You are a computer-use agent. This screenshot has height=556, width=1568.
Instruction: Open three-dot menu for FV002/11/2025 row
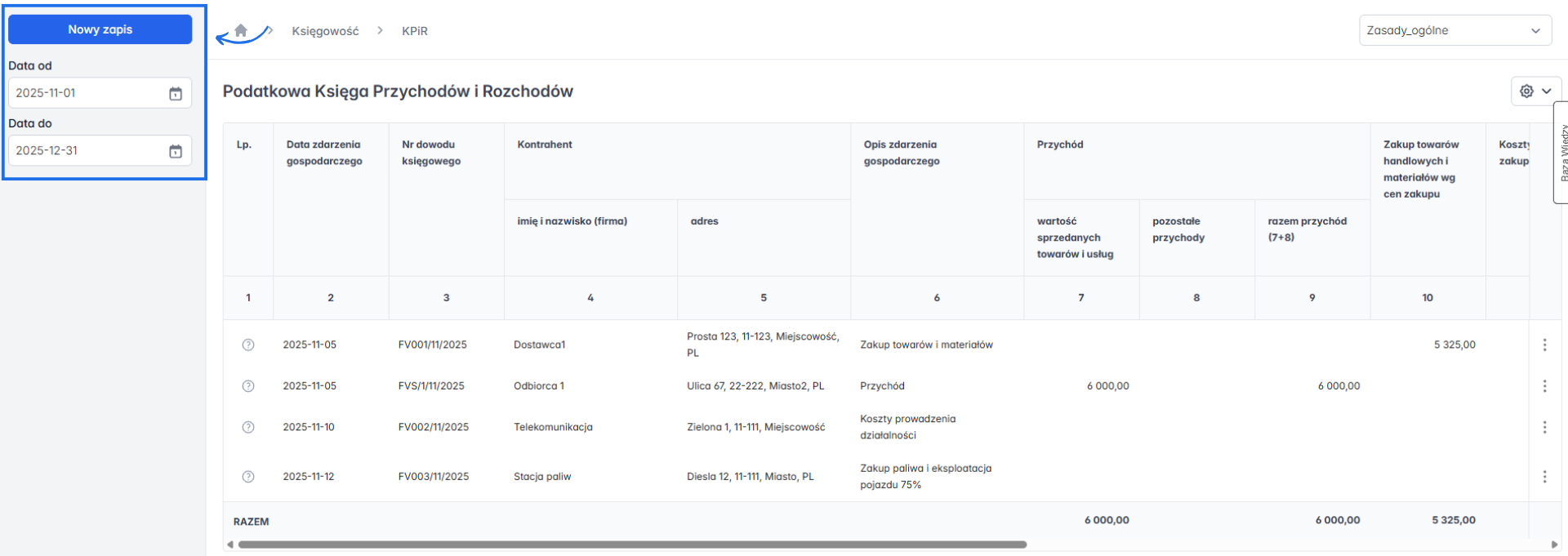point(1544,427)
